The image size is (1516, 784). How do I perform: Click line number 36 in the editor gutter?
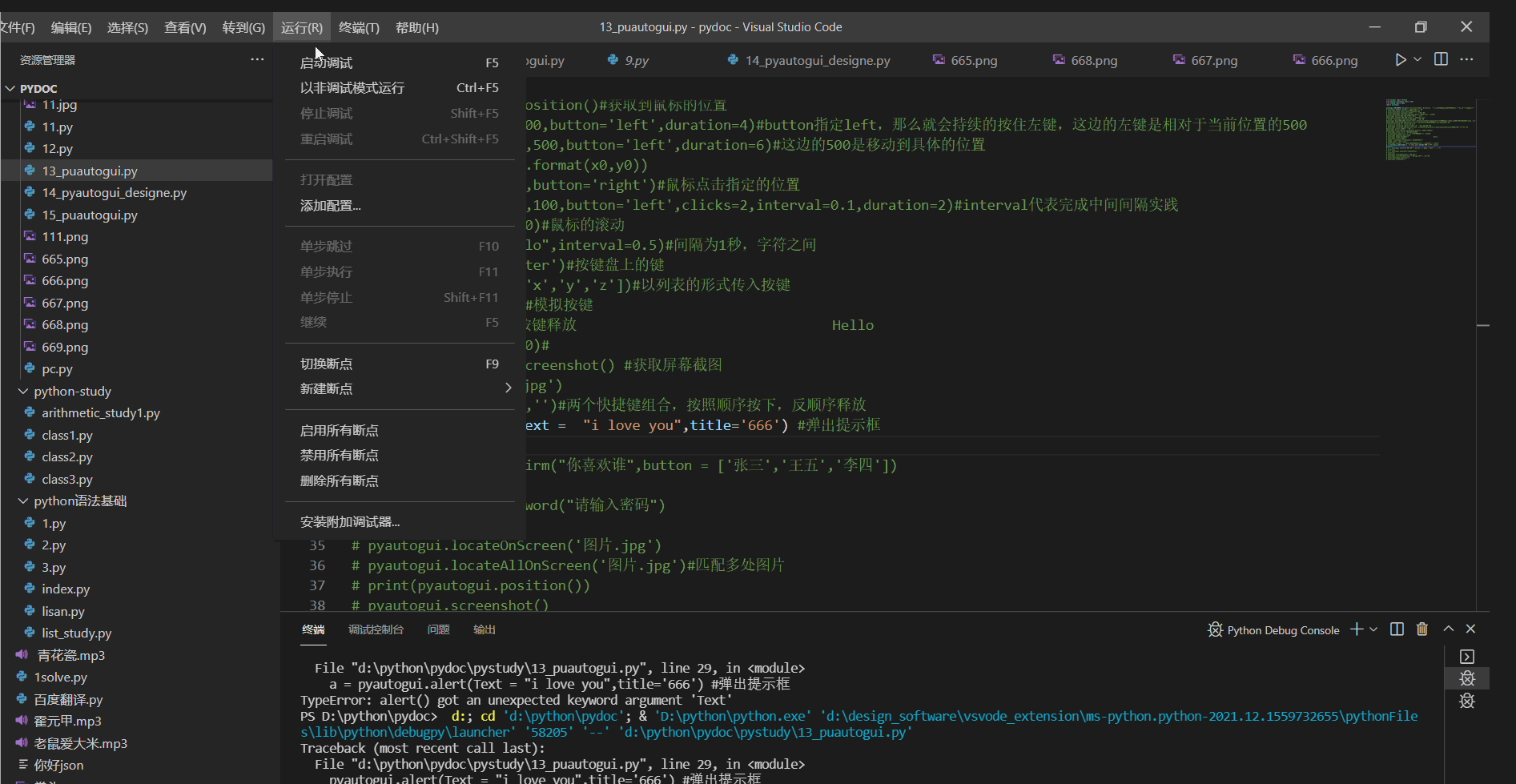pyautogui.click(x=317, y=565)
